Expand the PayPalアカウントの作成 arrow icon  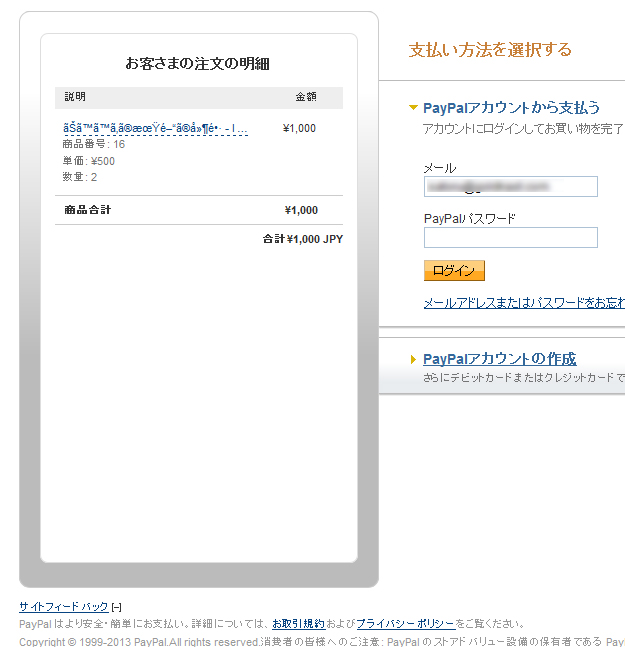pos(413,359)
